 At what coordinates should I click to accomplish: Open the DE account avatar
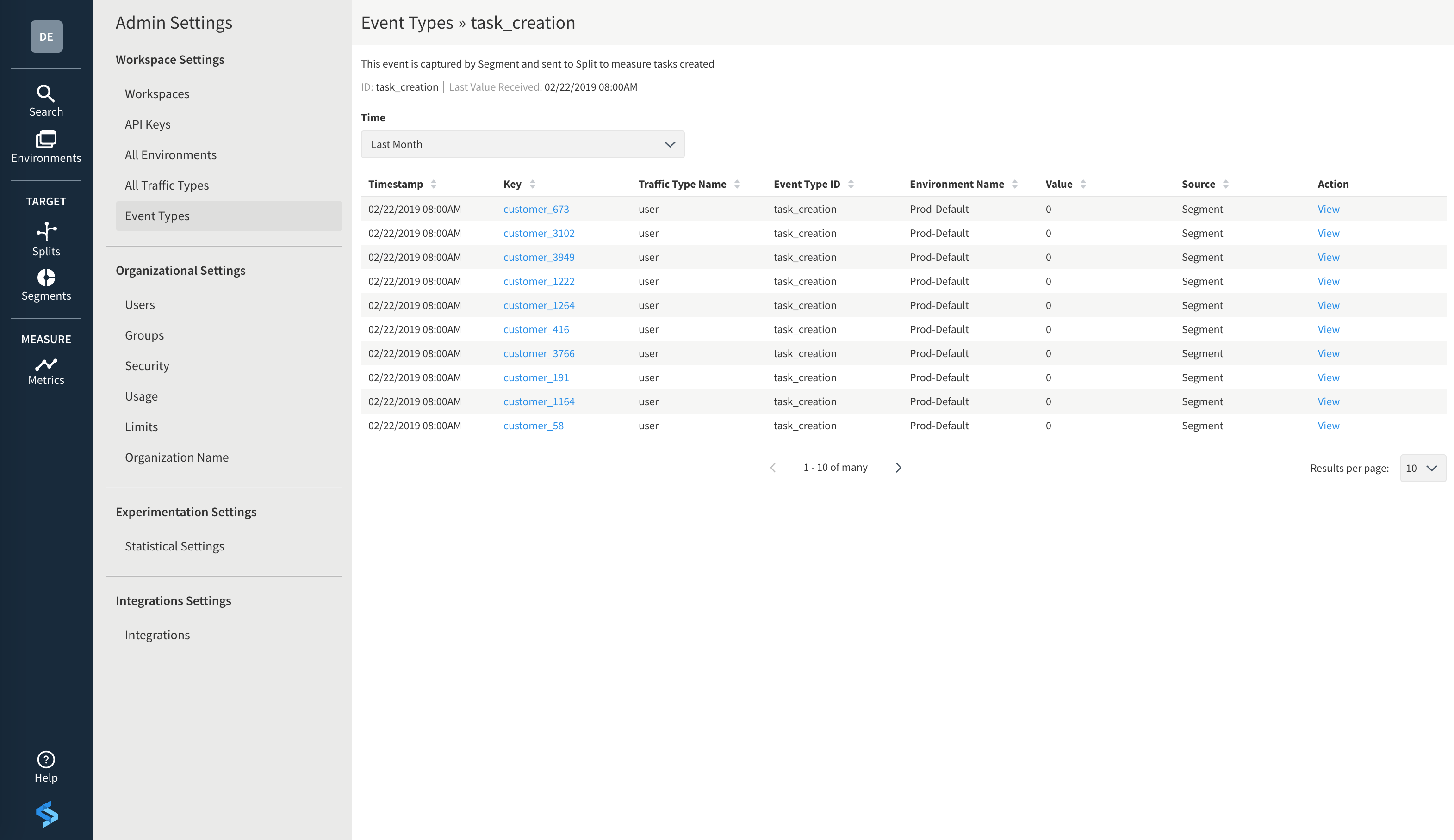click(46, 37)
